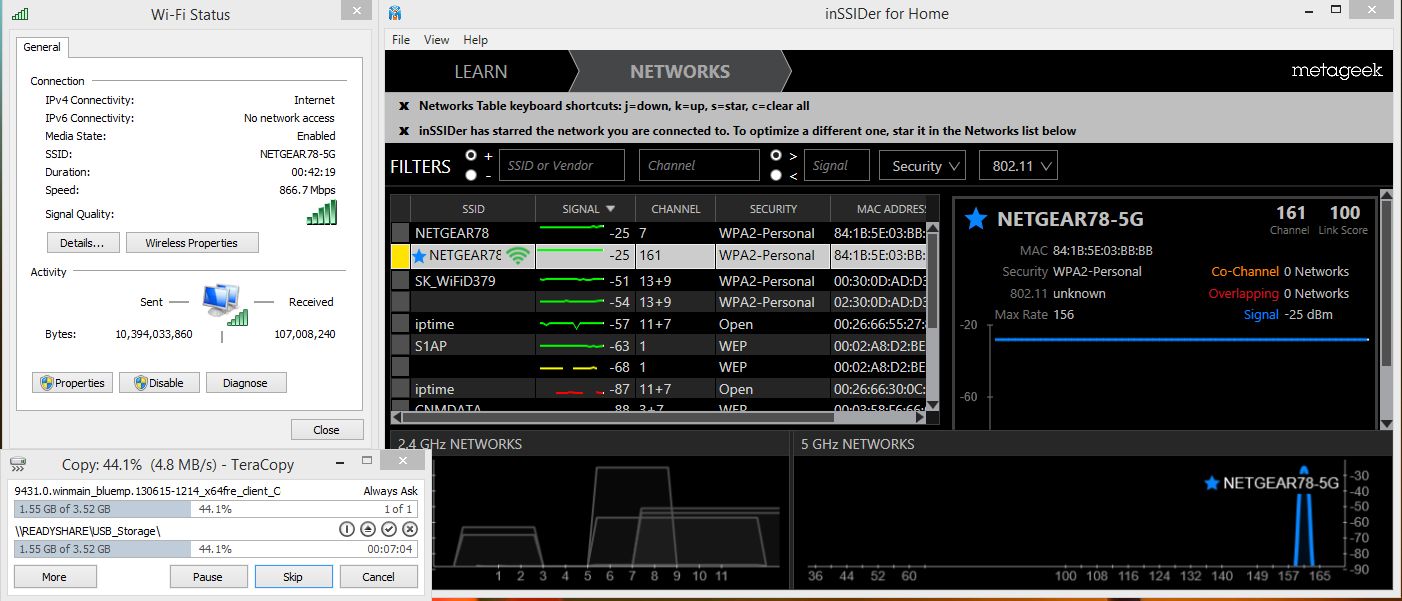Open the Security filter dropdown

pos(922,166)
